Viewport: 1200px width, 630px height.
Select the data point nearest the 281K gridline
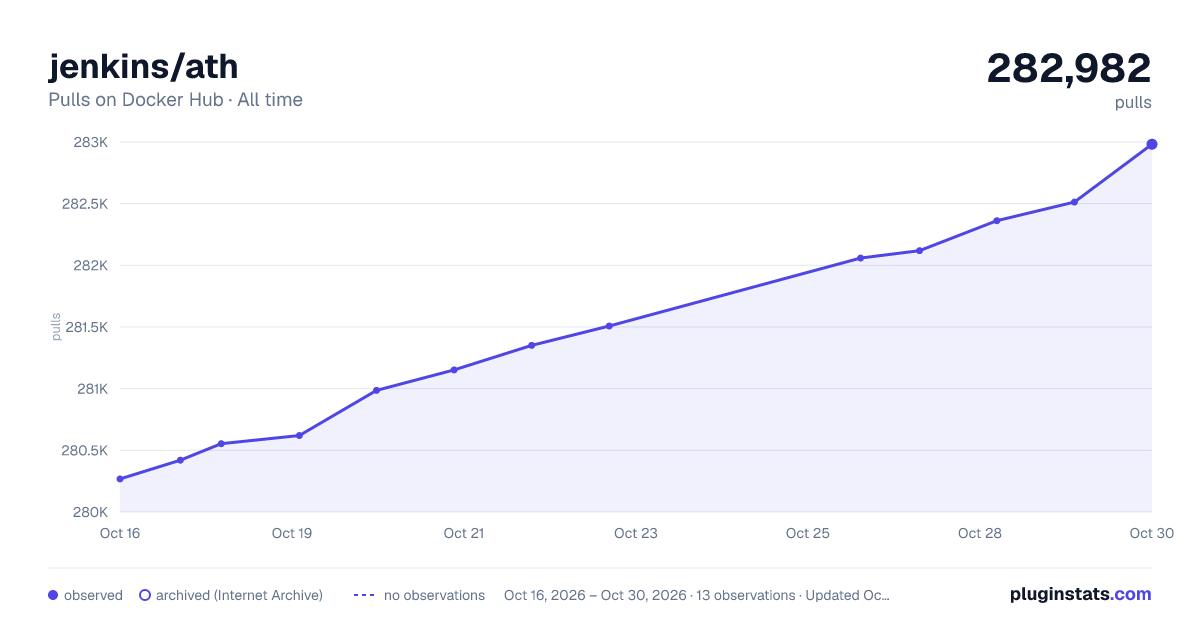coord(376,390)
